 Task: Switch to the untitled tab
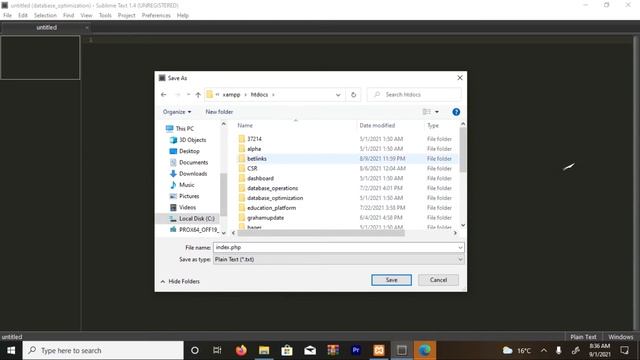pyautogui.click(x=47, y=28)
